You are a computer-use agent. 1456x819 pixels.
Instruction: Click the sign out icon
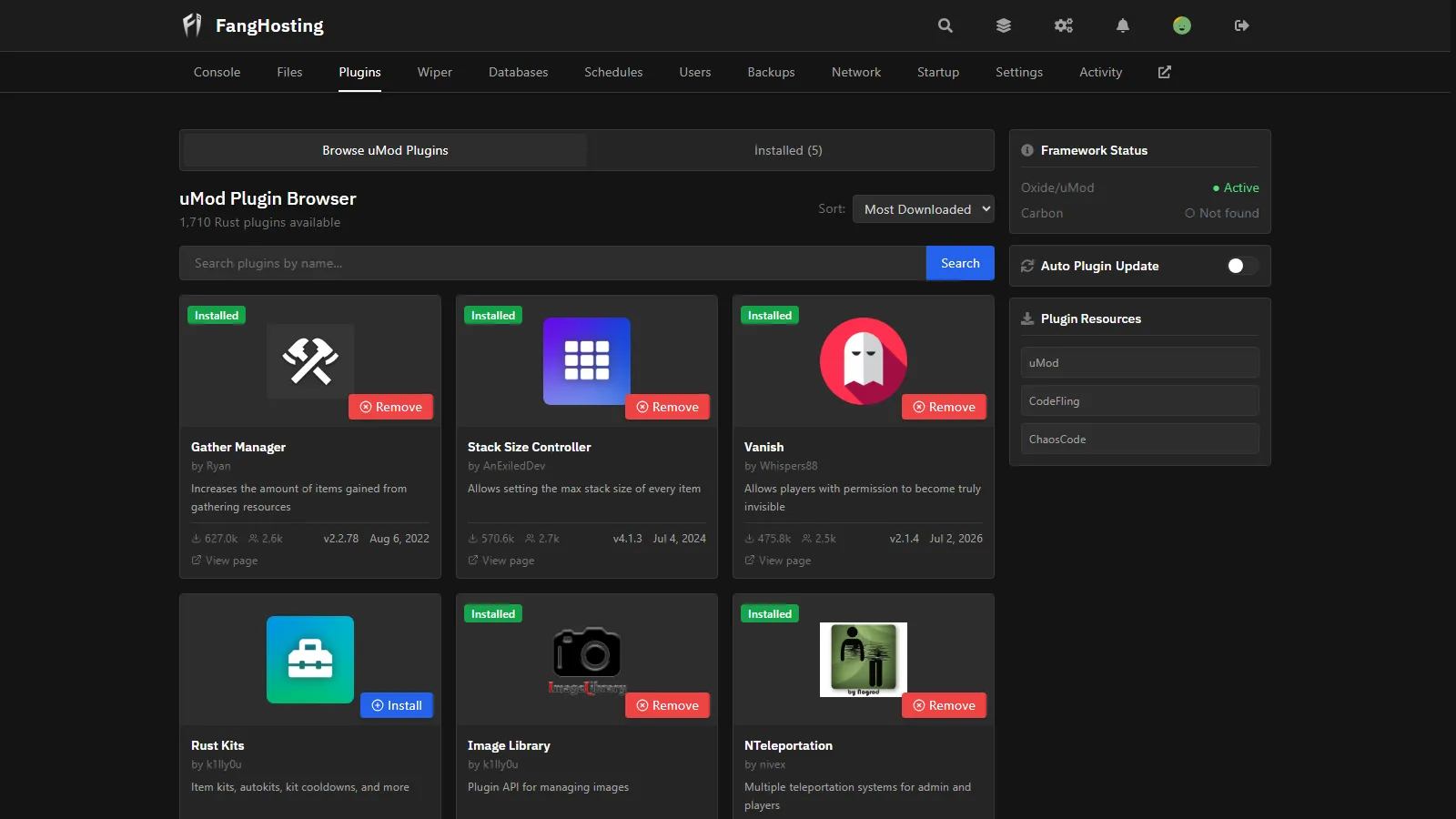click(1242, 25)
